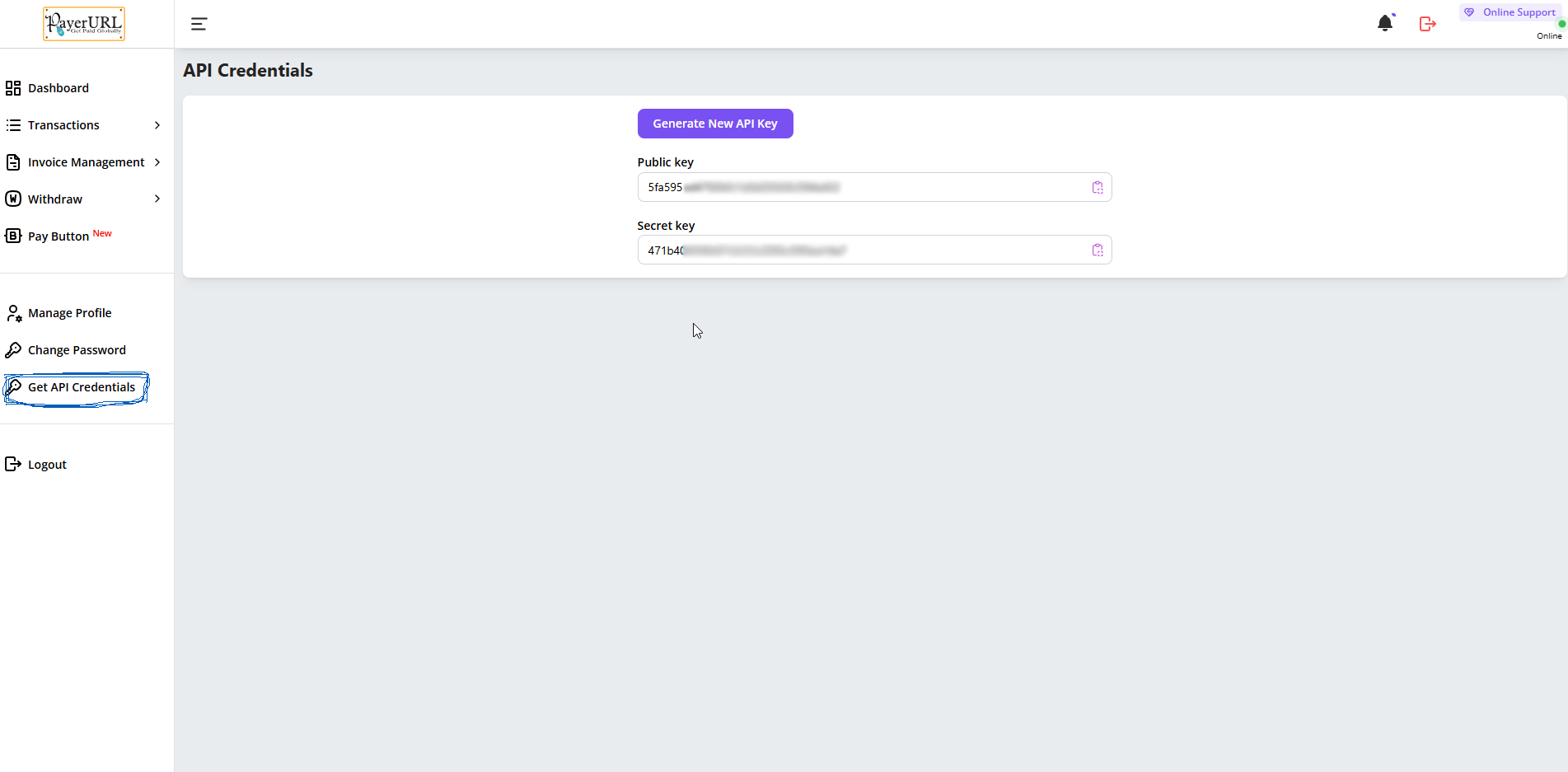This screenshot has width=1568, height=772.
Task: Click the notification bell icon
Action: point(1384,24)
